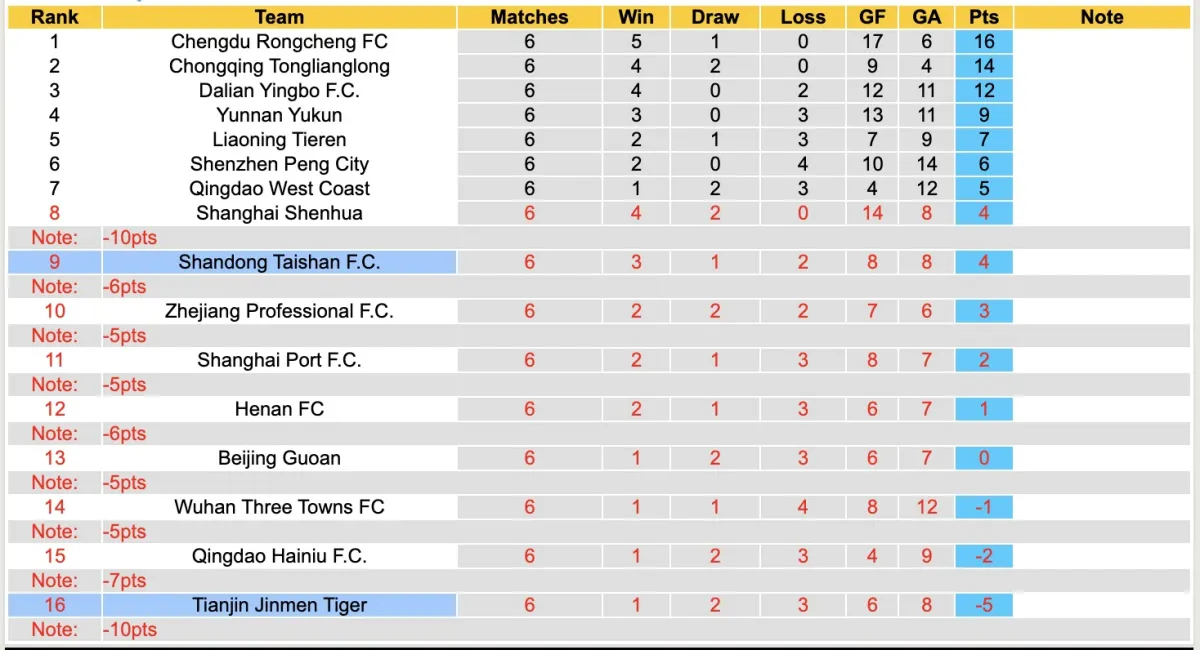This screenshot has height=650, width=1200.
Task: Open Beijing Guoan team entry
Action: tap(279, 458)
